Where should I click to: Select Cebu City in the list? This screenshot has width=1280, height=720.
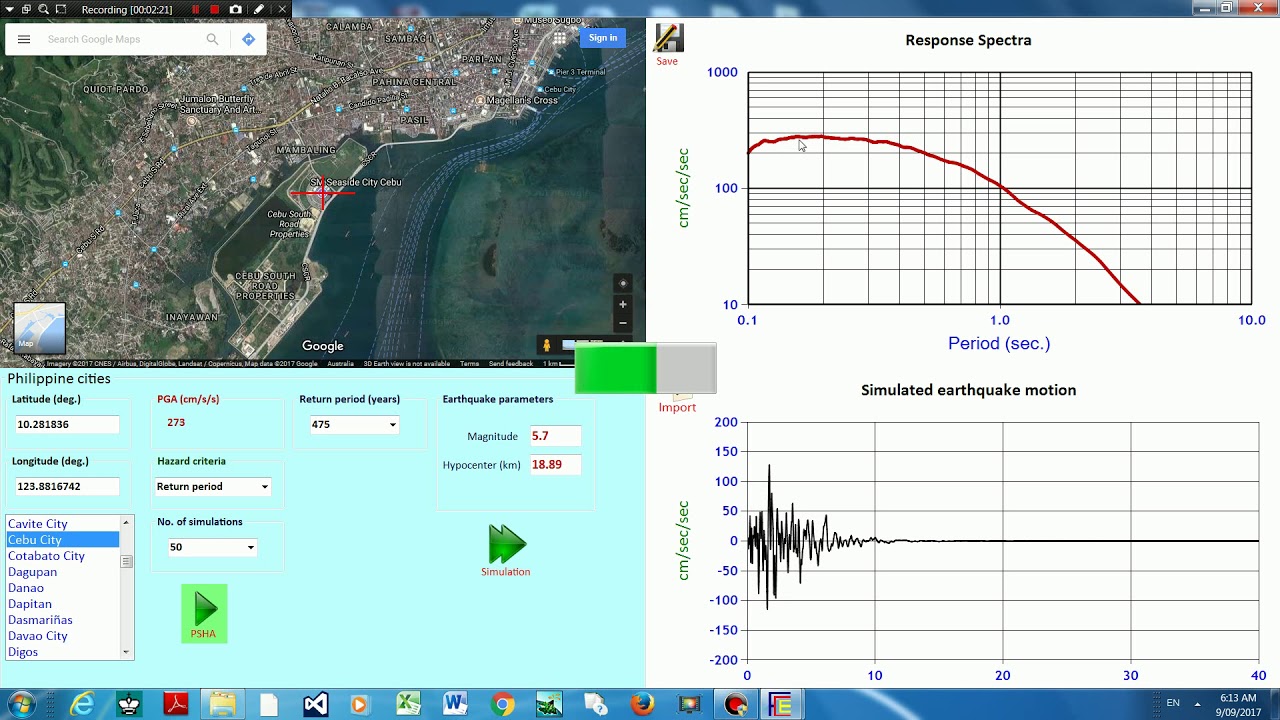pos(62,540)
